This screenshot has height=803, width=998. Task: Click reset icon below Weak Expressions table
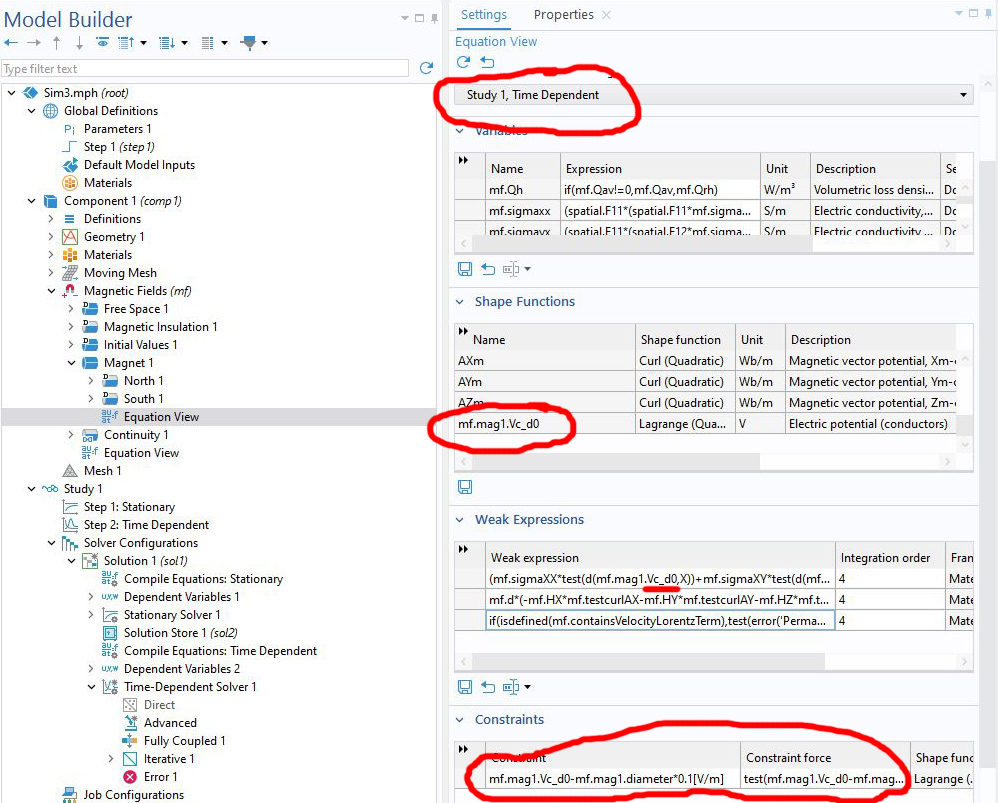488,687
